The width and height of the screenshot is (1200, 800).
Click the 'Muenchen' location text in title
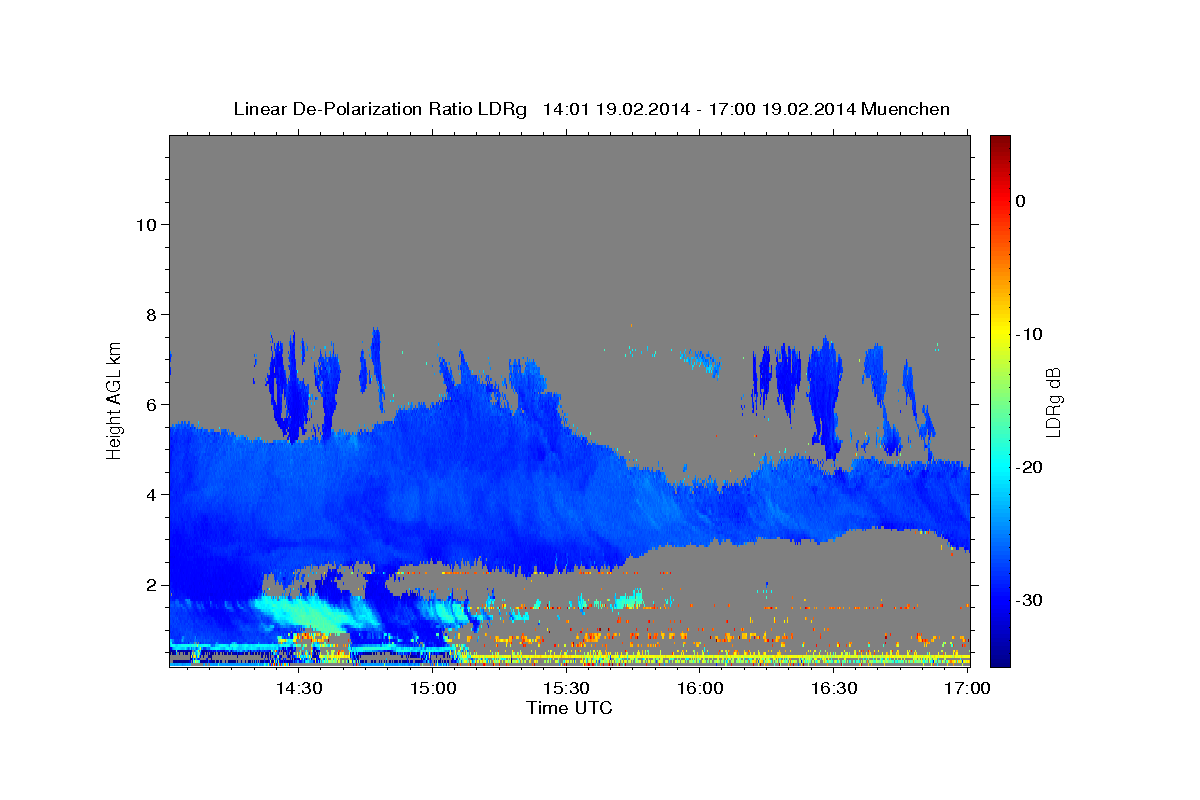(x=907, y=109)
